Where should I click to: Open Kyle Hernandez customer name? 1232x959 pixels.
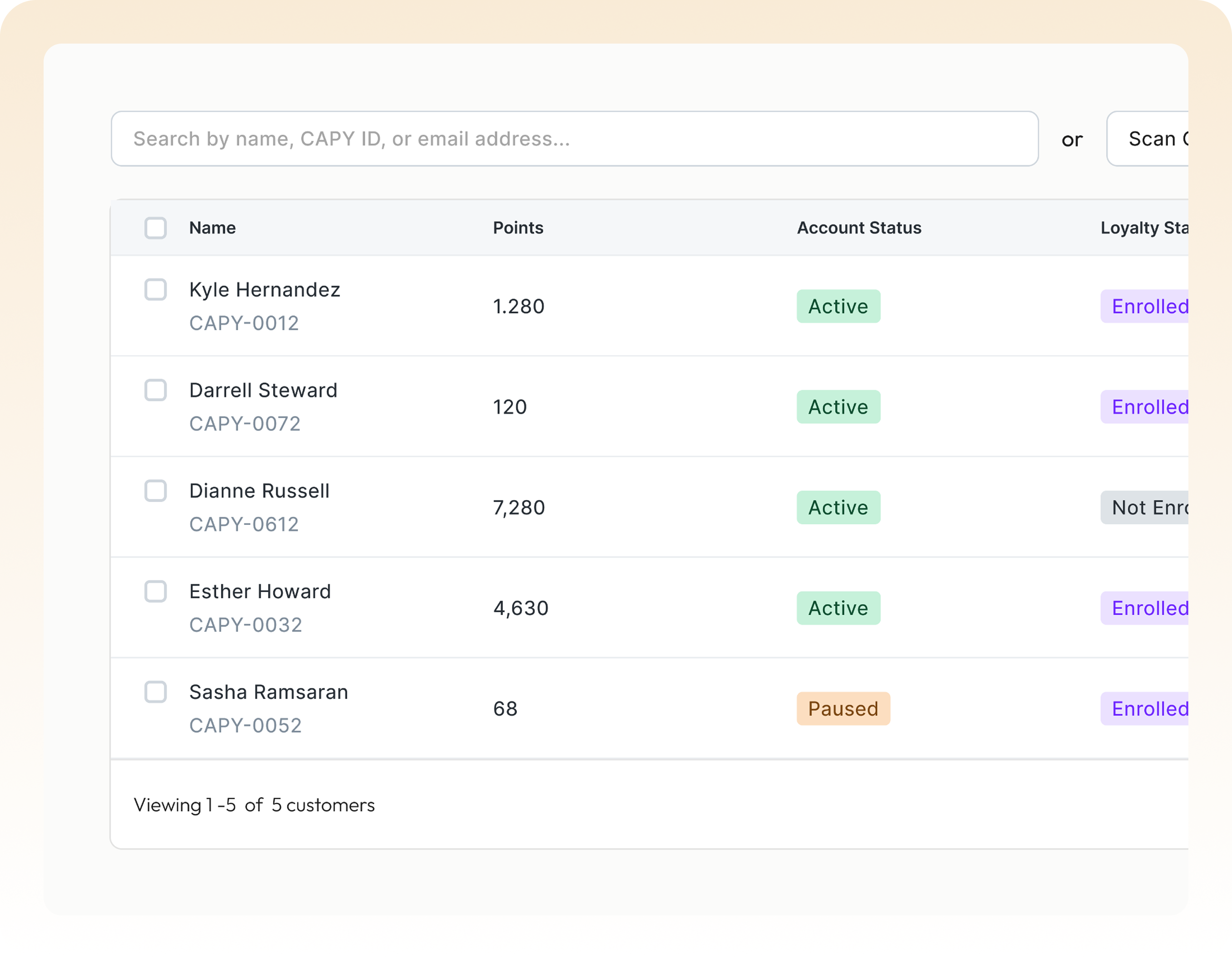[264, 290]
